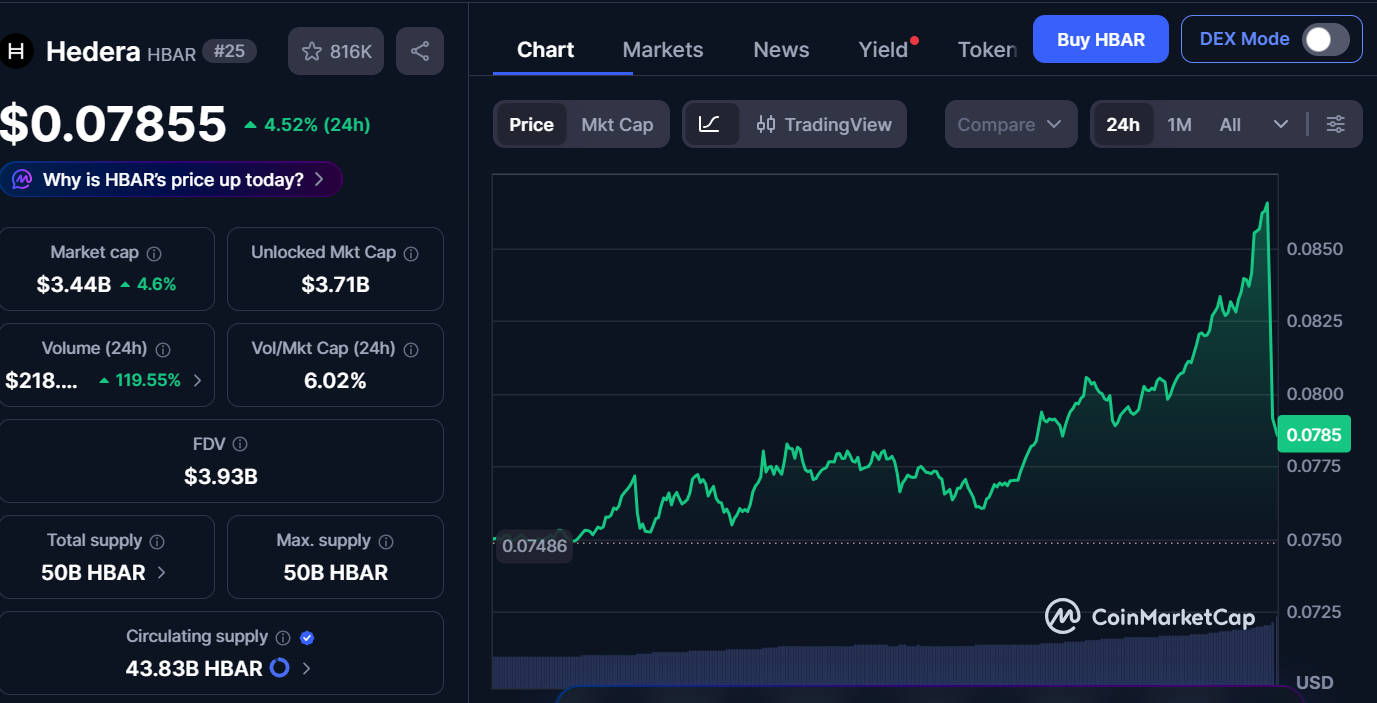Viewport: 1377px width, 703px height.
Task: Click the 6.02% Vol/Mkt Cap value
Action: (x=335, y=380)
